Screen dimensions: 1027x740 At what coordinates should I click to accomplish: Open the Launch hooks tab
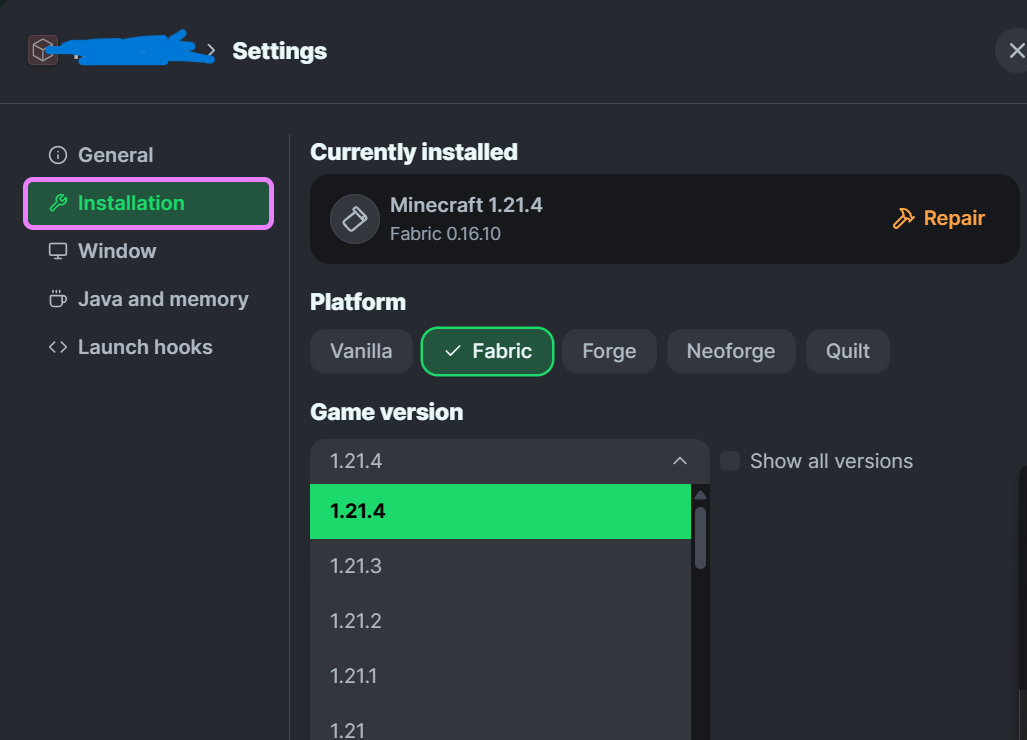(149, 347)
